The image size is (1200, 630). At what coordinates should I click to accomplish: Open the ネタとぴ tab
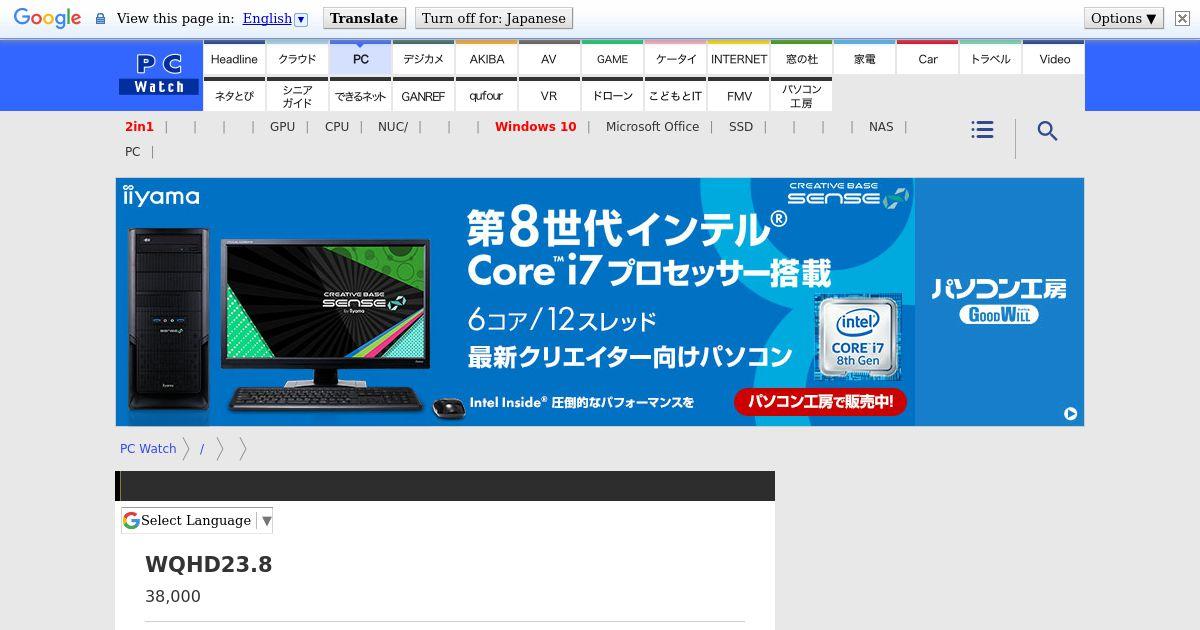click(x=234, y=96)
